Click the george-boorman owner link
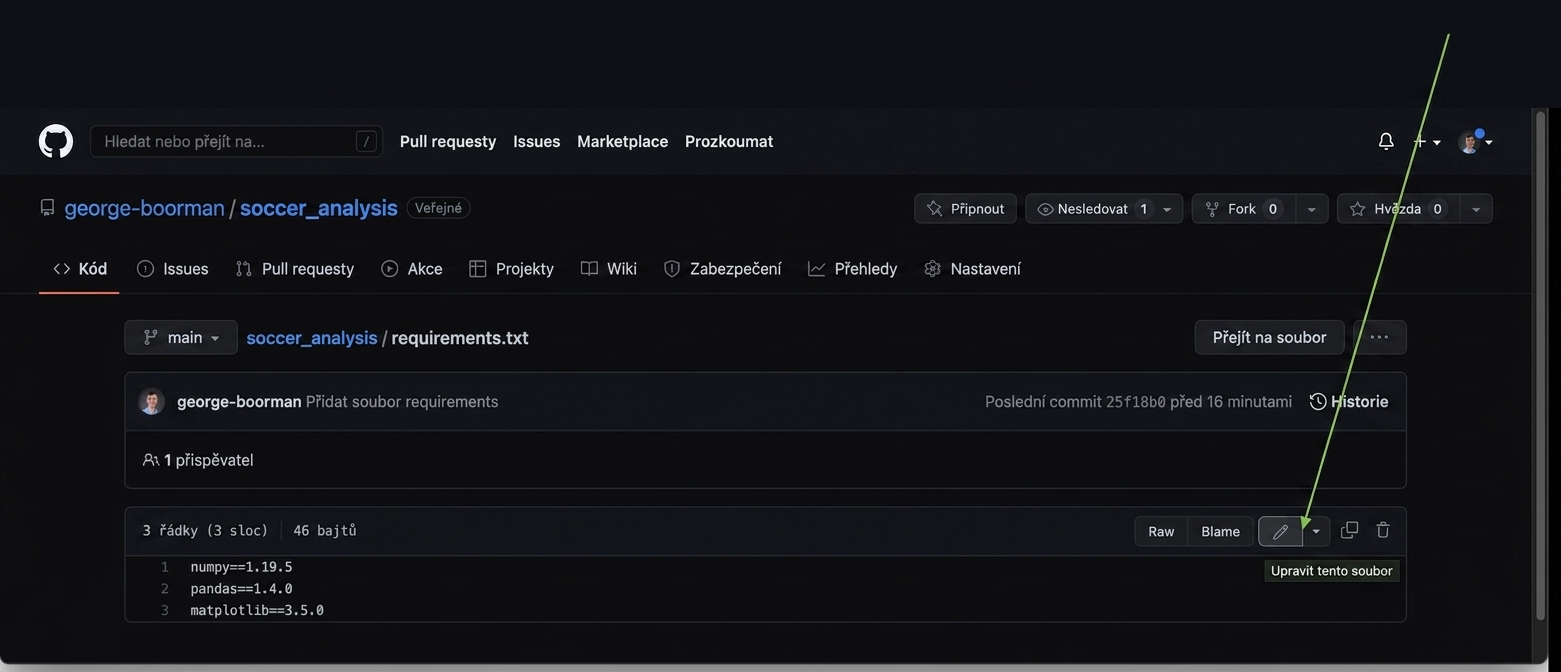Image resolution: width=1561 pixels, height=672 pixels. tap(145, 208)
